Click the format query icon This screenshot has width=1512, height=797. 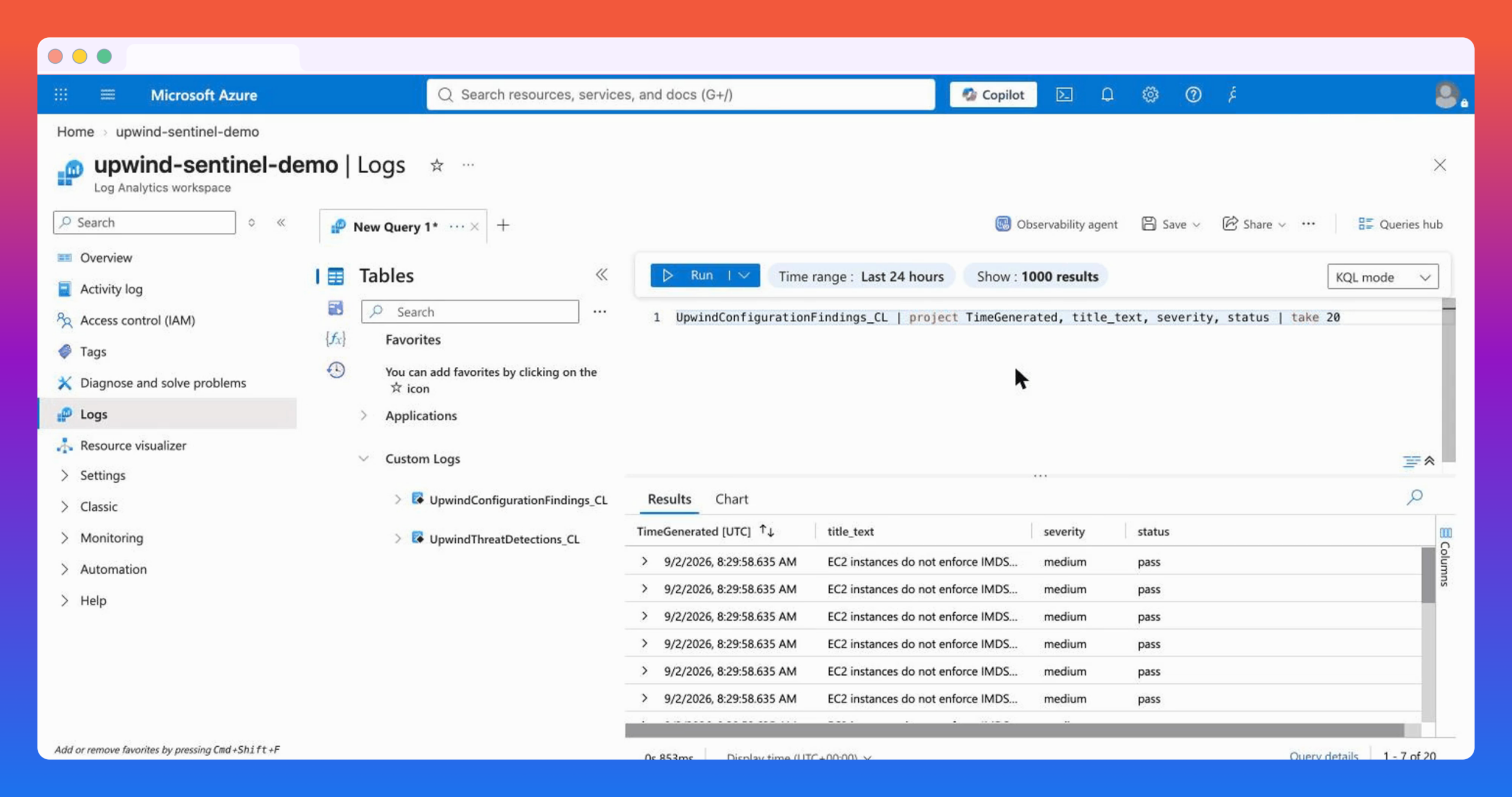point(1411,461)
